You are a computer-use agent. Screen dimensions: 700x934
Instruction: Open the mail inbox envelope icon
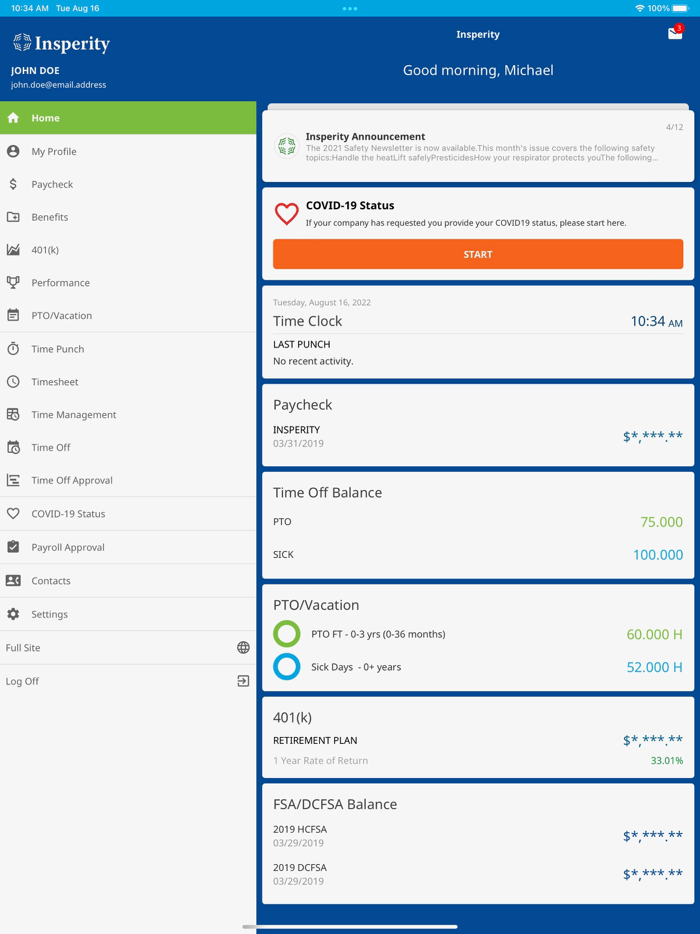click(675, 33)
